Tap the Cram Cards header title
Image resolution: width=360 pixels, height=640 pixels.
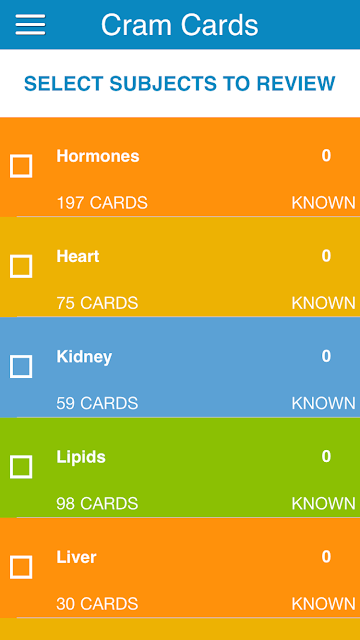[180, 25]
